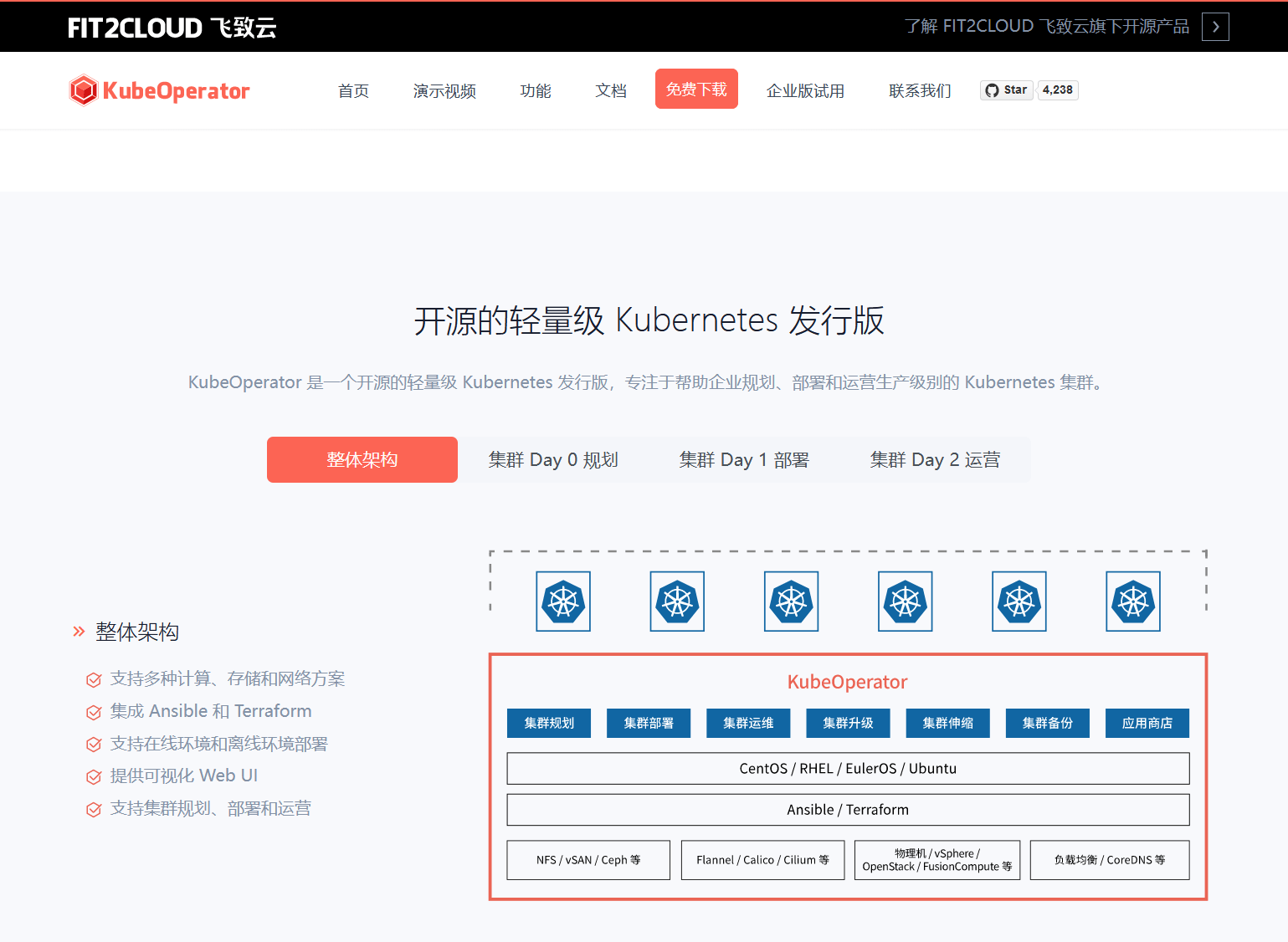
Task: Click the Ansible / Terraform box
Action: [848, 809]
